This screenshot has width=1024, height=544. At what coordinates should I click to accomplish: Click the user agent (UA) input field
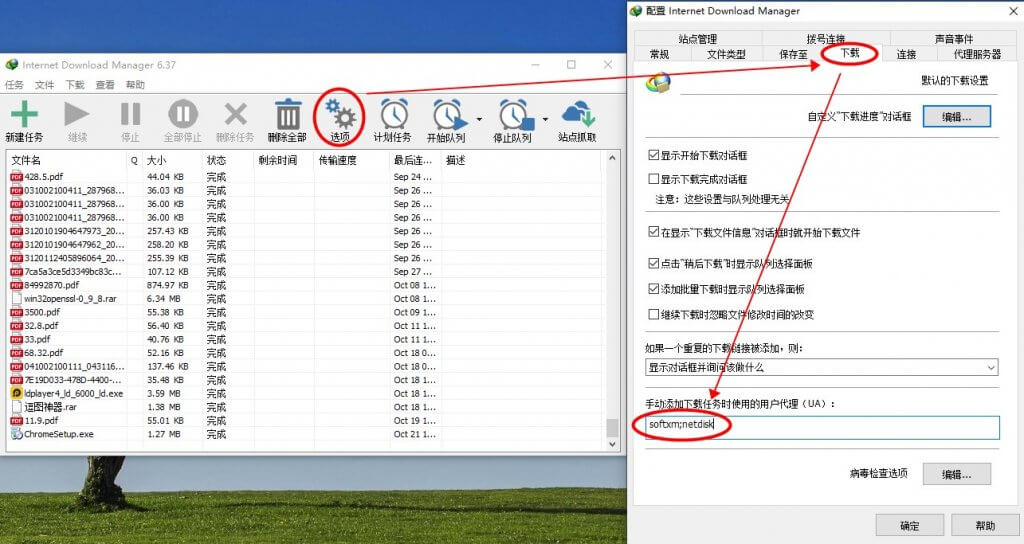click(x=822, y=427)
